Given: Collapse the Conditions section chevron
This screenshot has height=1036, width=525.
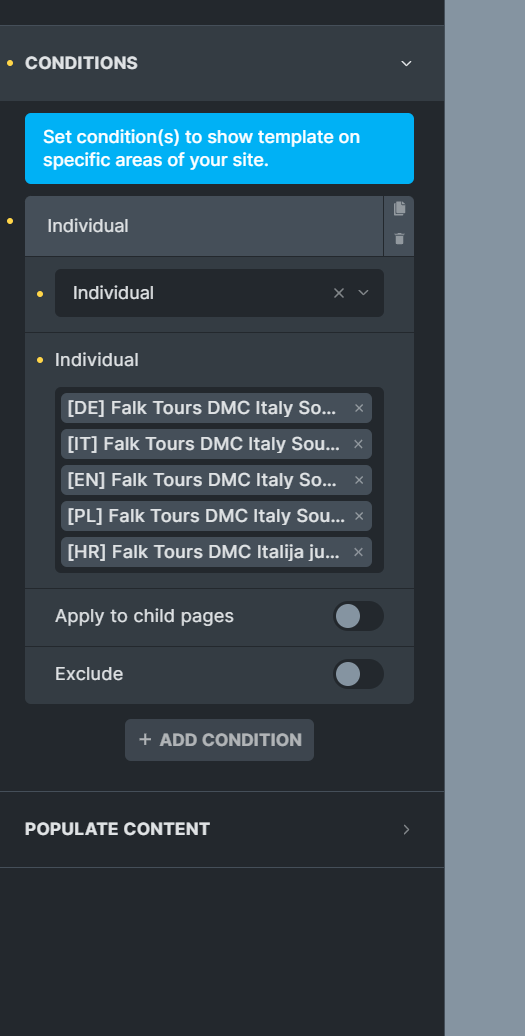Looking at the screenshot, I should tap(406, 63).
